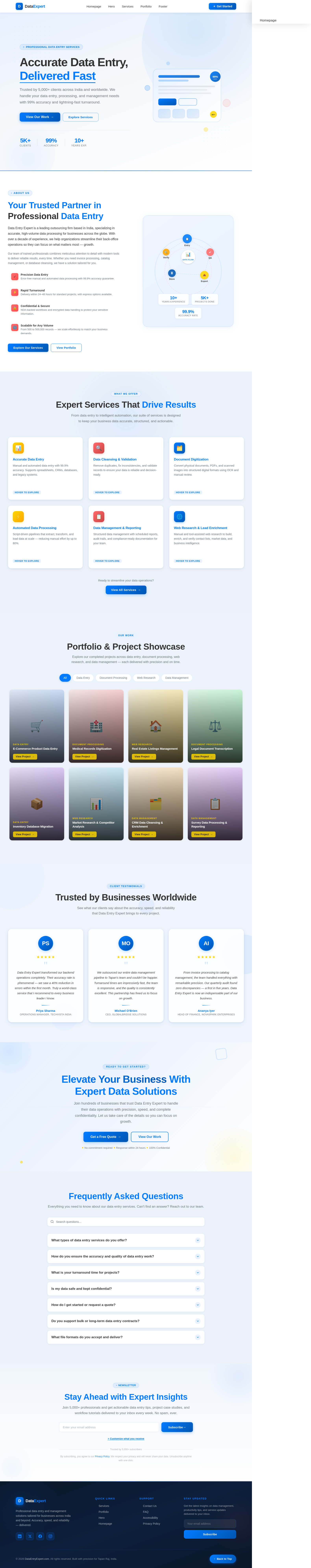Click the hero Explore Services button

80,117
